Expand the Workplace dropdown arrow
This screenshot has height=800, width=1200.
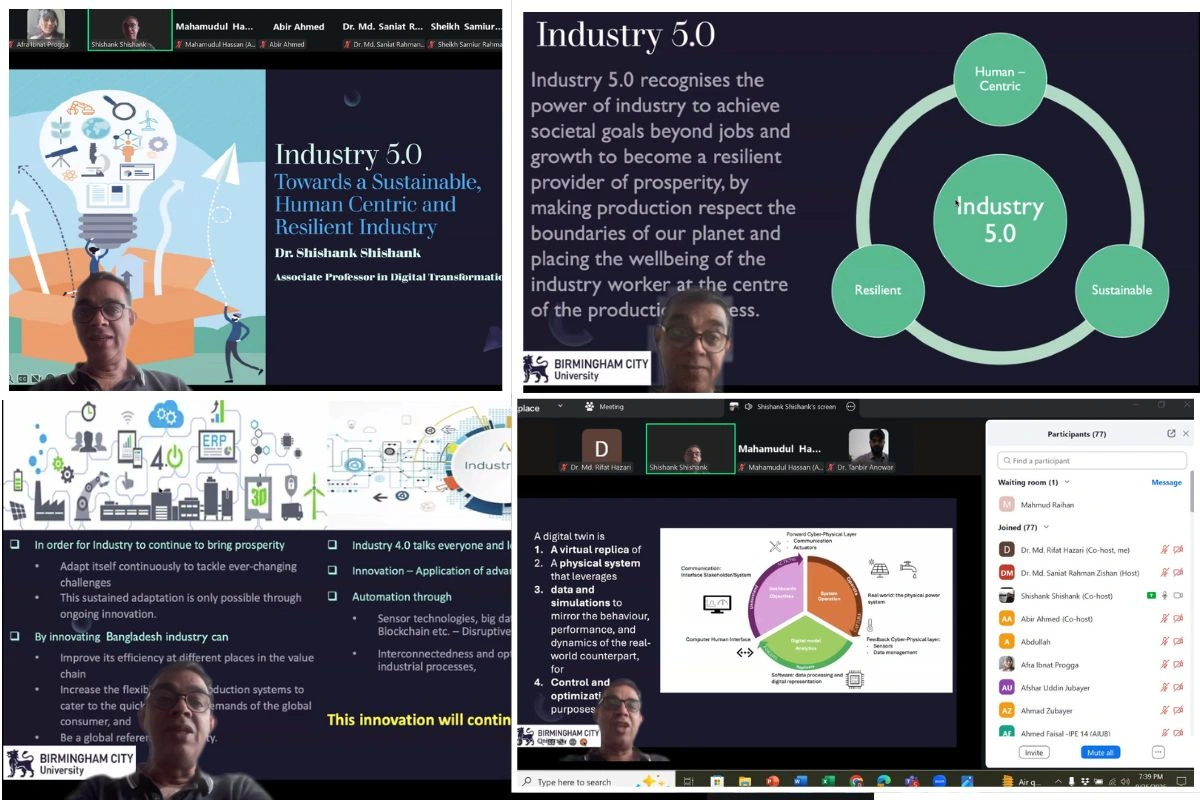pos(559,407)
